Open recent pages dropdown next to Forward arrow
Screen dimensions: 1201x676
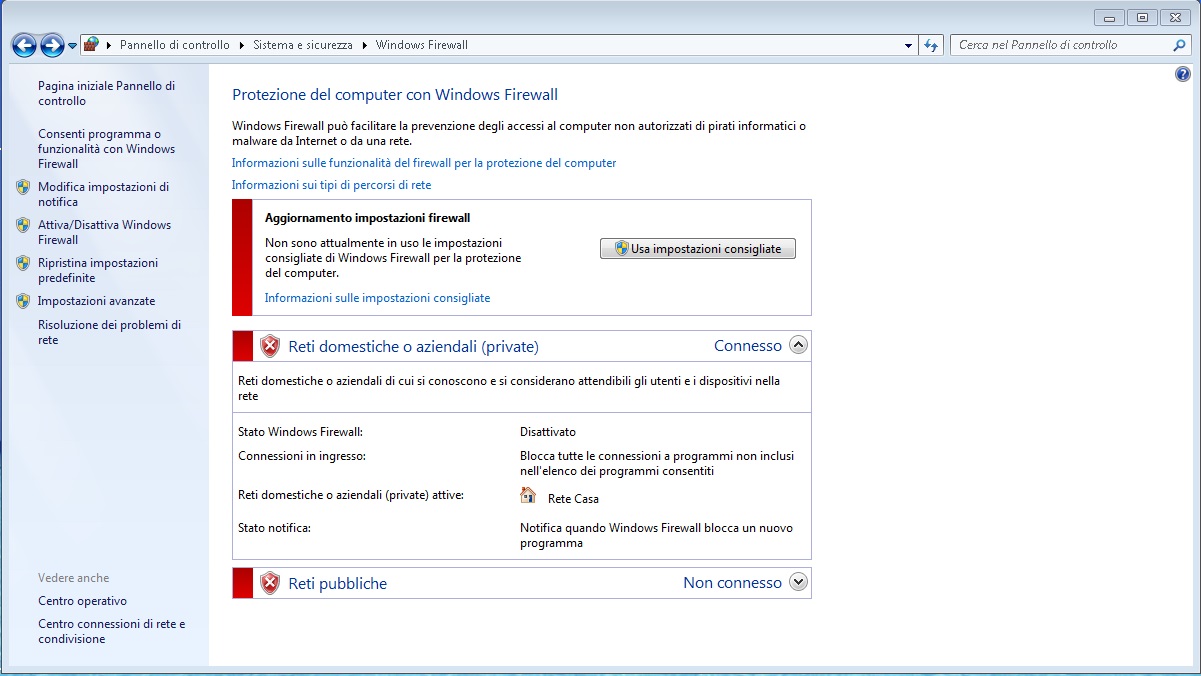[72, 46]
